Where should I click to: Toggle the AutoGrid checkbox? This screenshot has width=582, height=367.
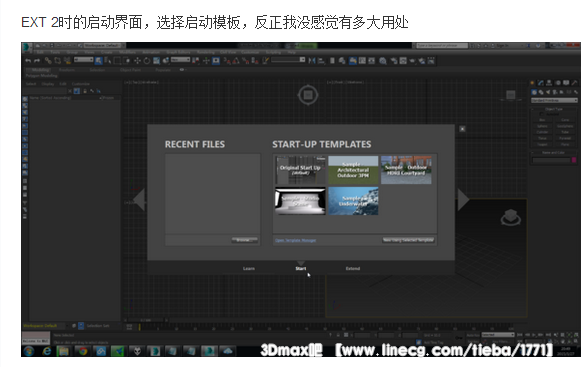(x=542, y=114)
